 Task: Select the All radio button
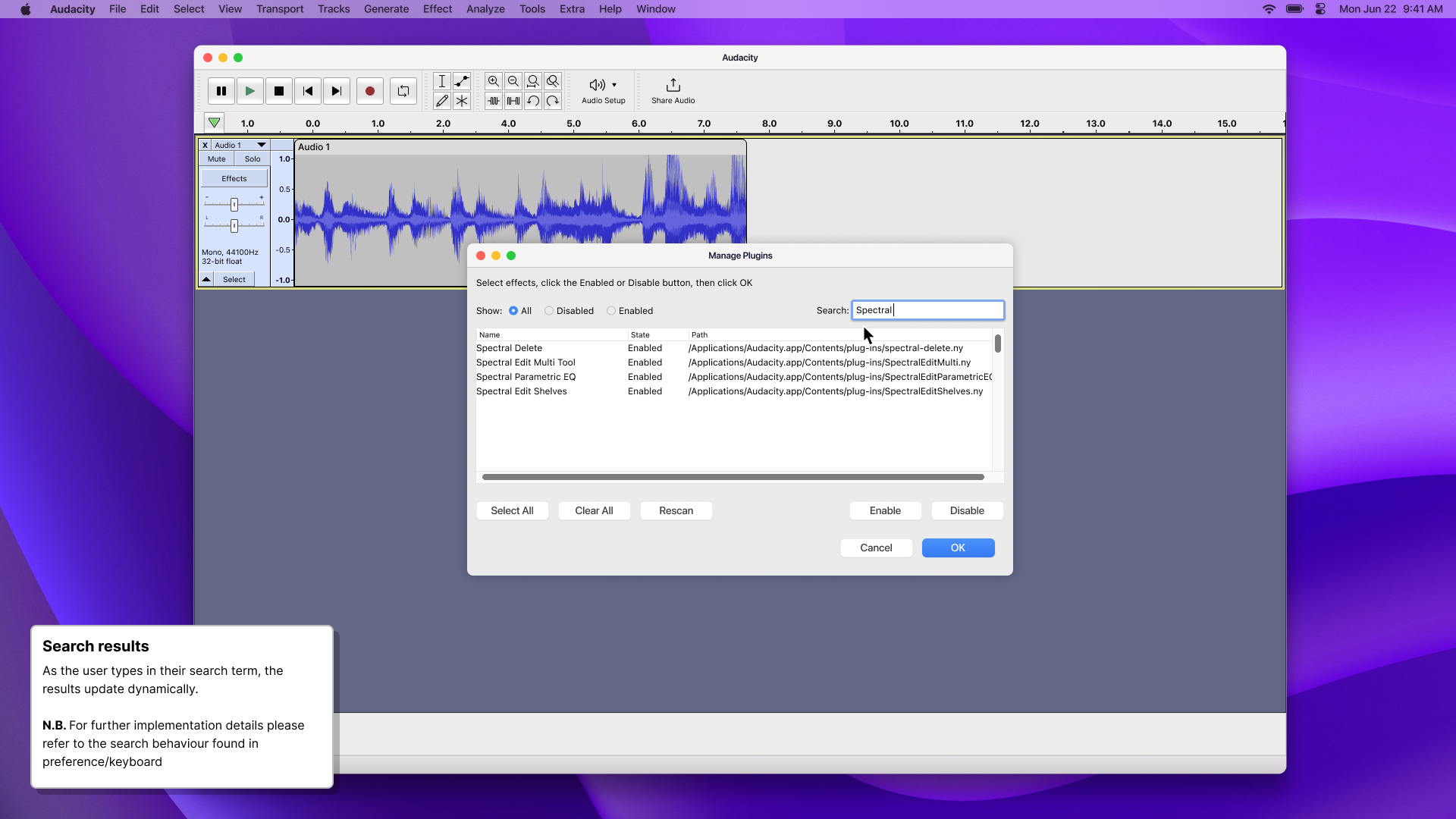click(x=513, y=310)
